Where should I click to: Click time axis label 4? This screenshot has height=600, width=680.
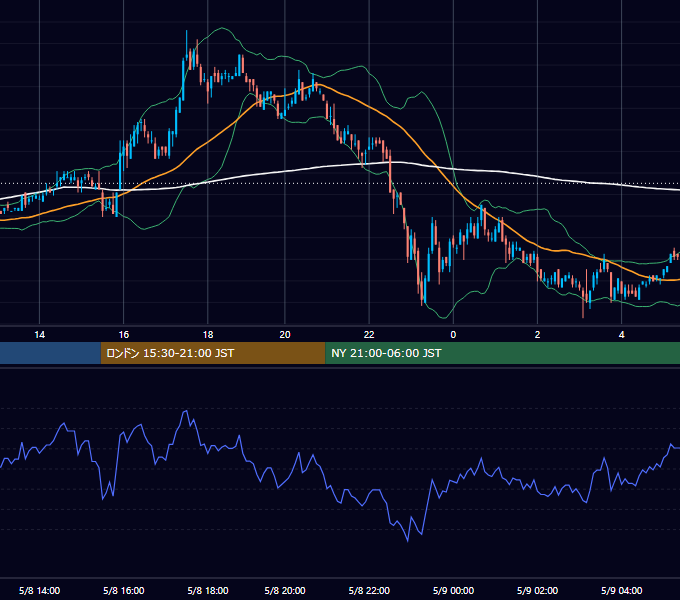621,335
